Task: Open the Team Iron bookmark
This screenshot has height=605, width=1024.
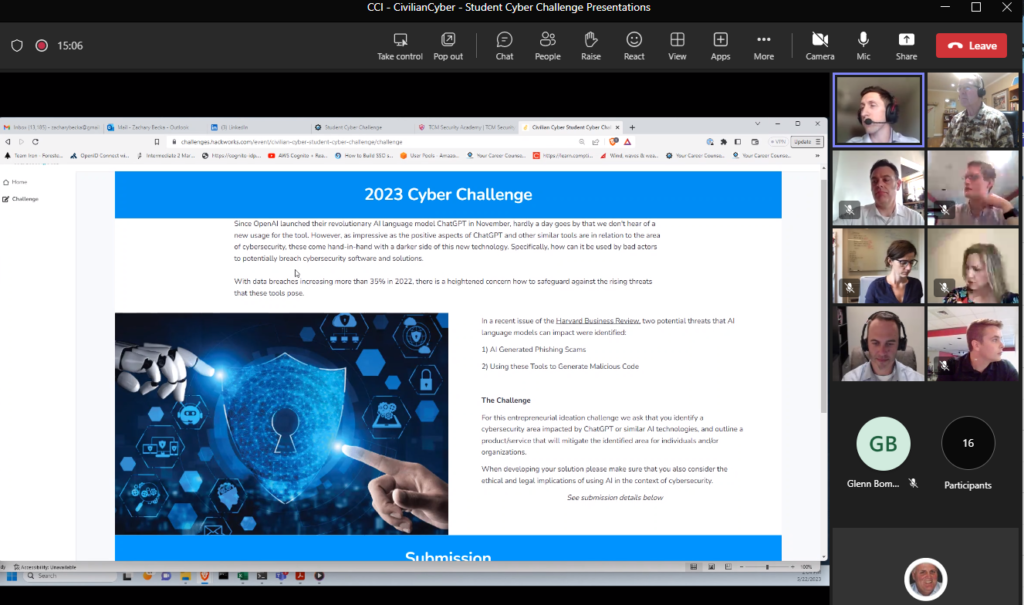Action: click(34, 155)
